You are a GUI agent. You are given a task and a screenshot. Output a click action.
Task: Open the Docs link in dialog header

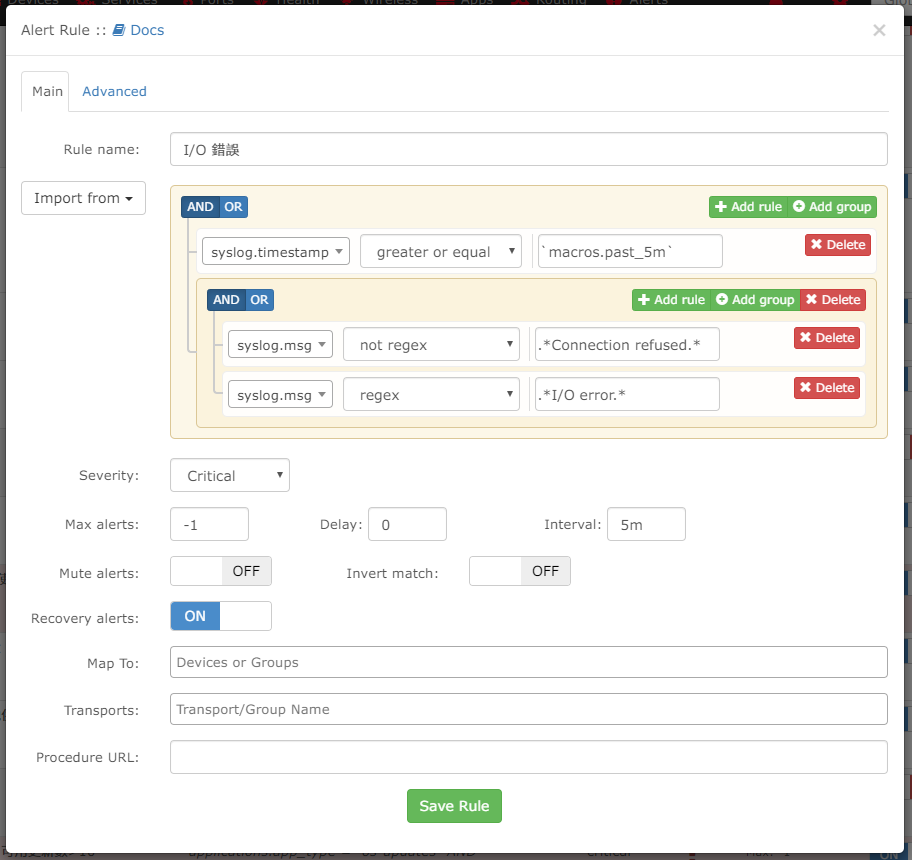click(x=138, y=30)
